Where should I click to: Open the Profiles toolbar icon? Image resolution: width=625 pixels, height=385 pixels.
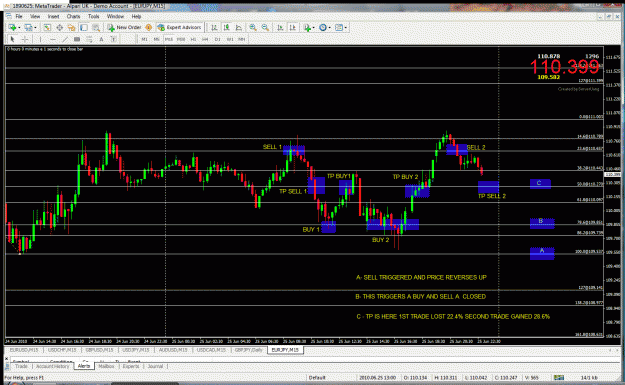(x=28, y=28)
